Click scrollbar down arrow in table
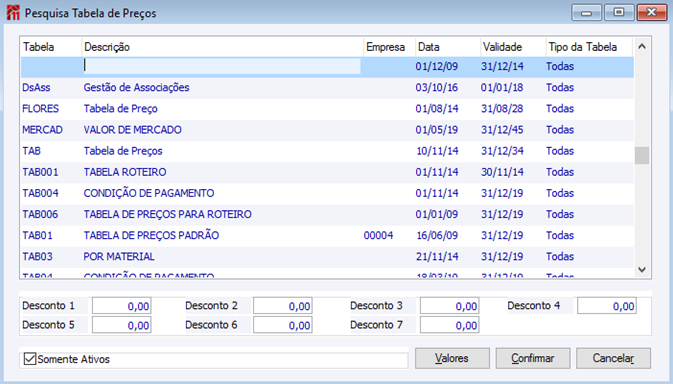 pyautogui.click(x=642, y=269)
